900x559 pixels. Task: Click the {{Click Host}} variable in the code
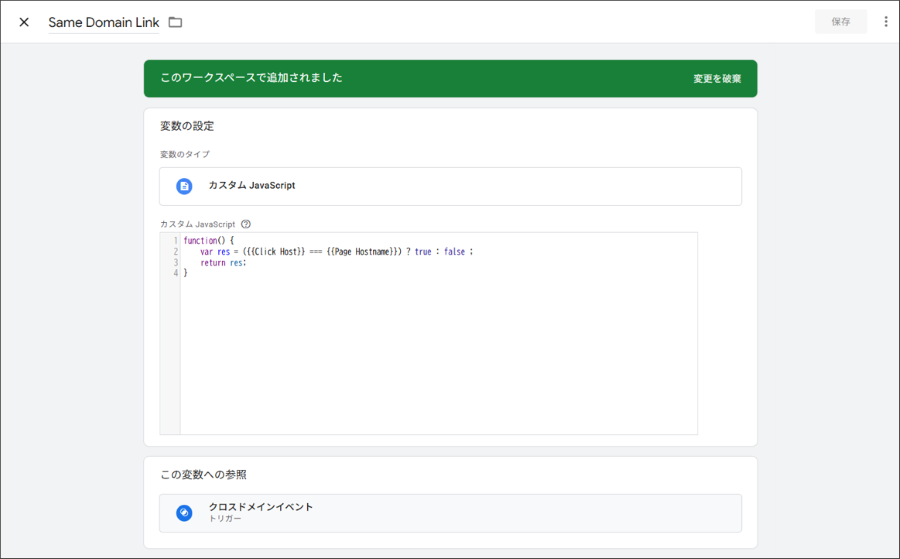[276, 251]
